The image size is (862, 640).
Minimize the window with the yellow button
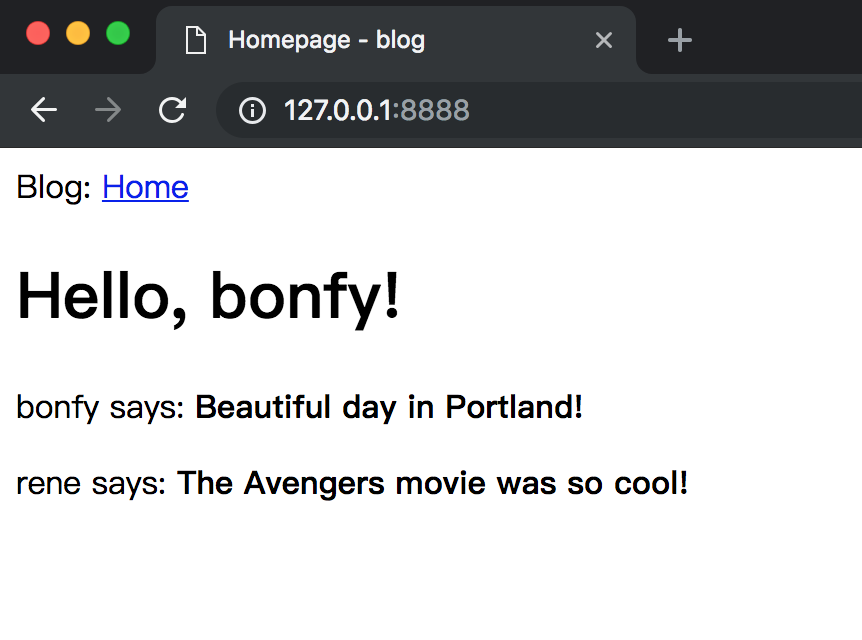(78, 33)
